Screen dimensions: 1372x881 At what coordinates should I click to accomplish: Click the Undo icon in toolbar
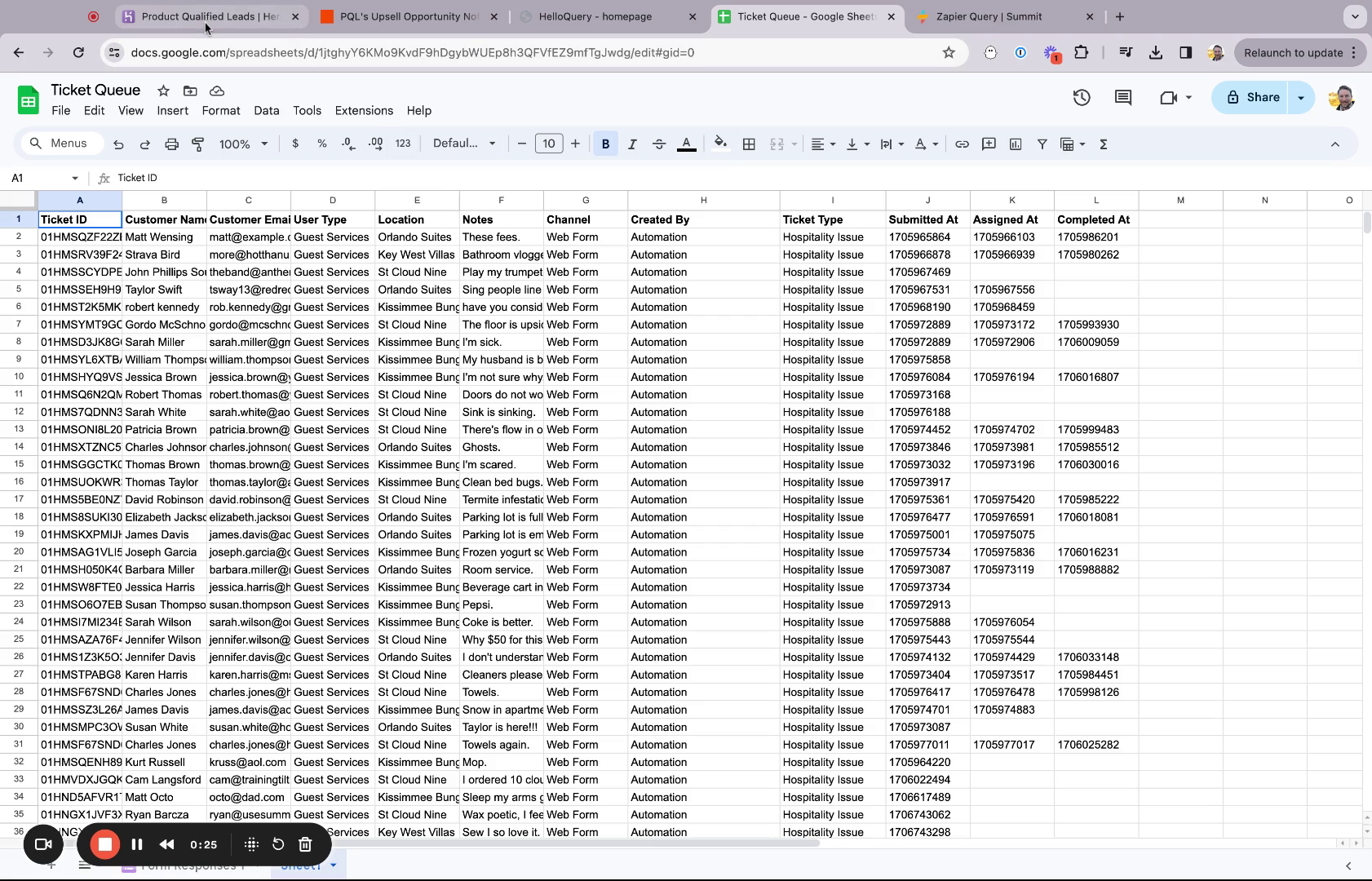[118, 144]
